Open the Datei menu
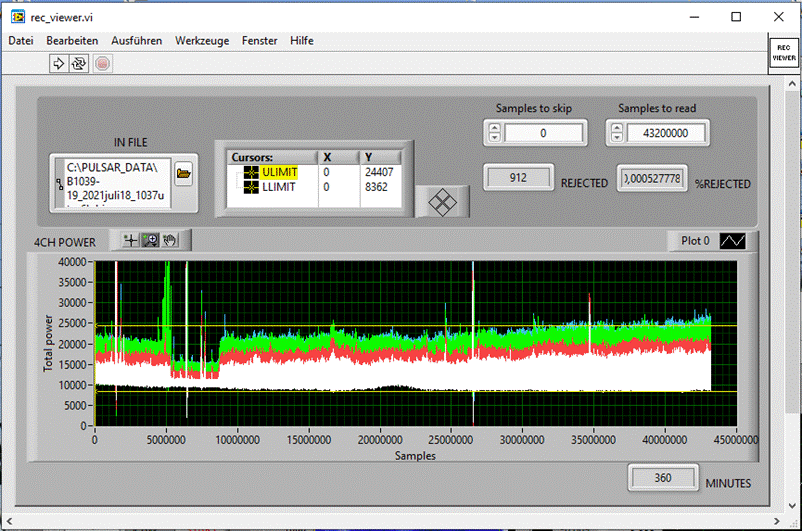802x531 pixels. 21,40
